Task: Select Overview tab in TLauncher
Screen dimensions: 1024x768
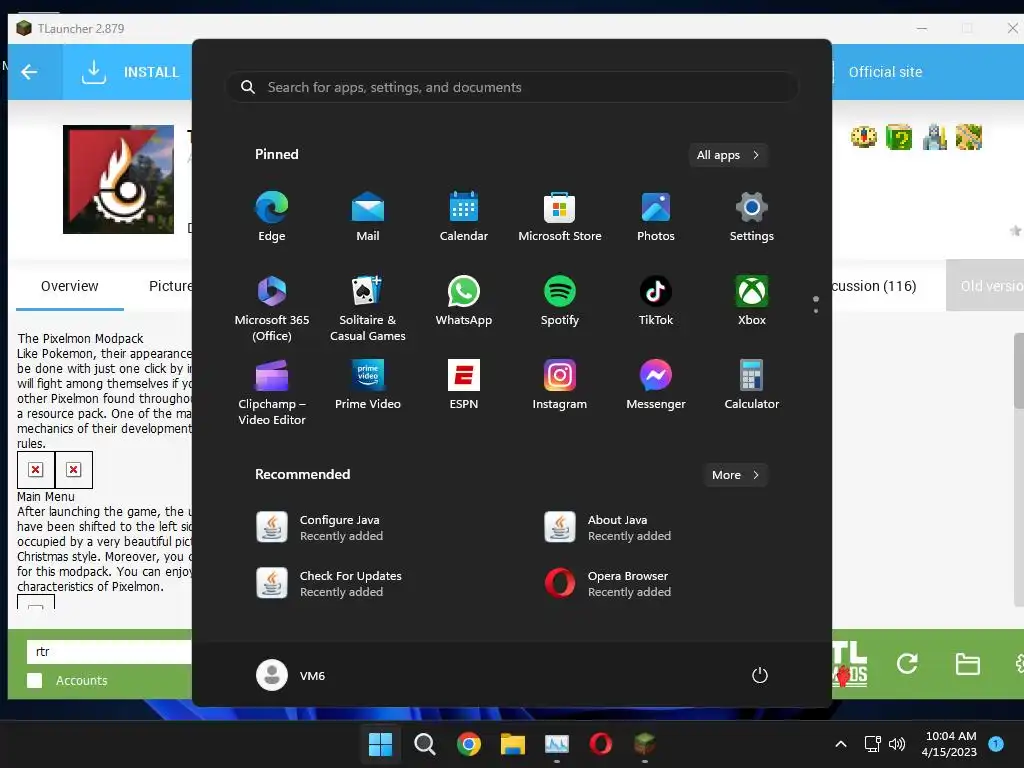Action: click(x=69, y=286)
